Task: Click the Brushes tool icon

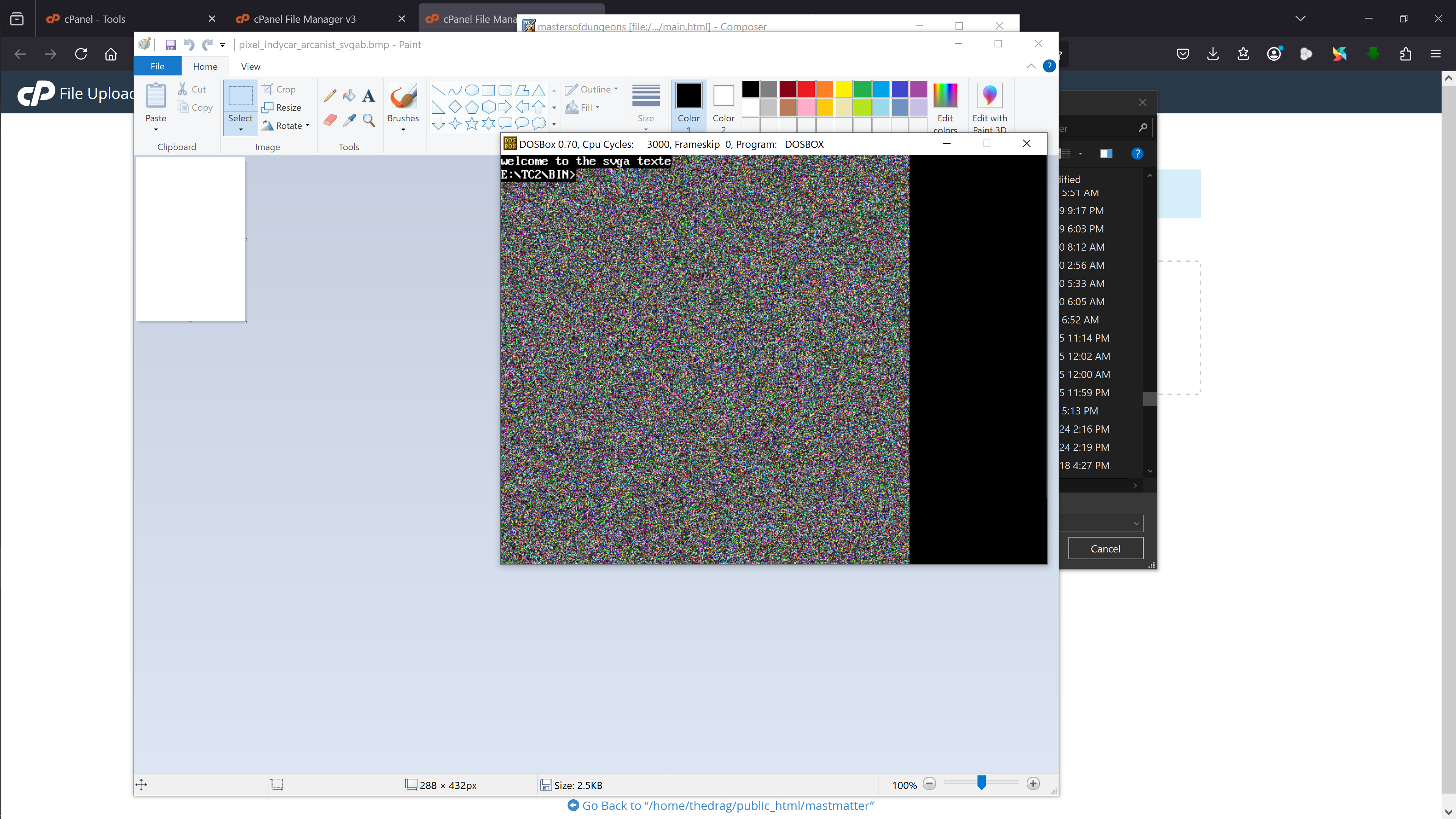Action: pyautogui.click(x=403, y=96)
